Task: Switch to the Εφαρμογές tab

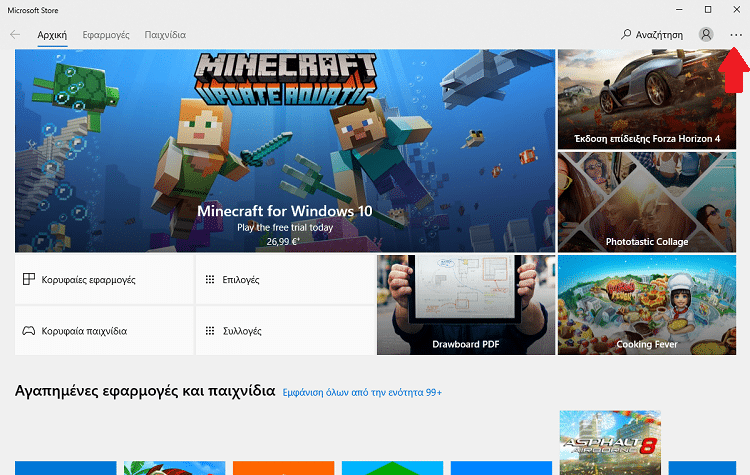Action: pos(106,35)
